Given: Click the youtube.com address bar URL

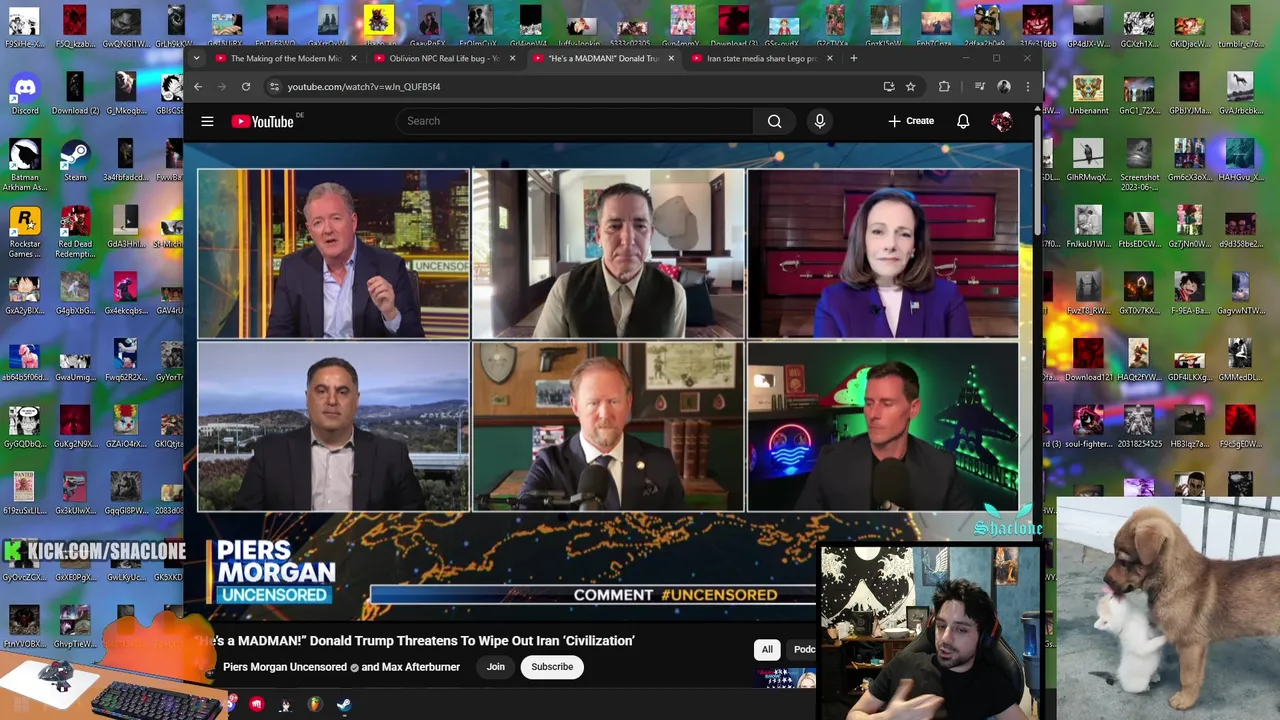Looking at the screenshot, I should pos(364,87).
